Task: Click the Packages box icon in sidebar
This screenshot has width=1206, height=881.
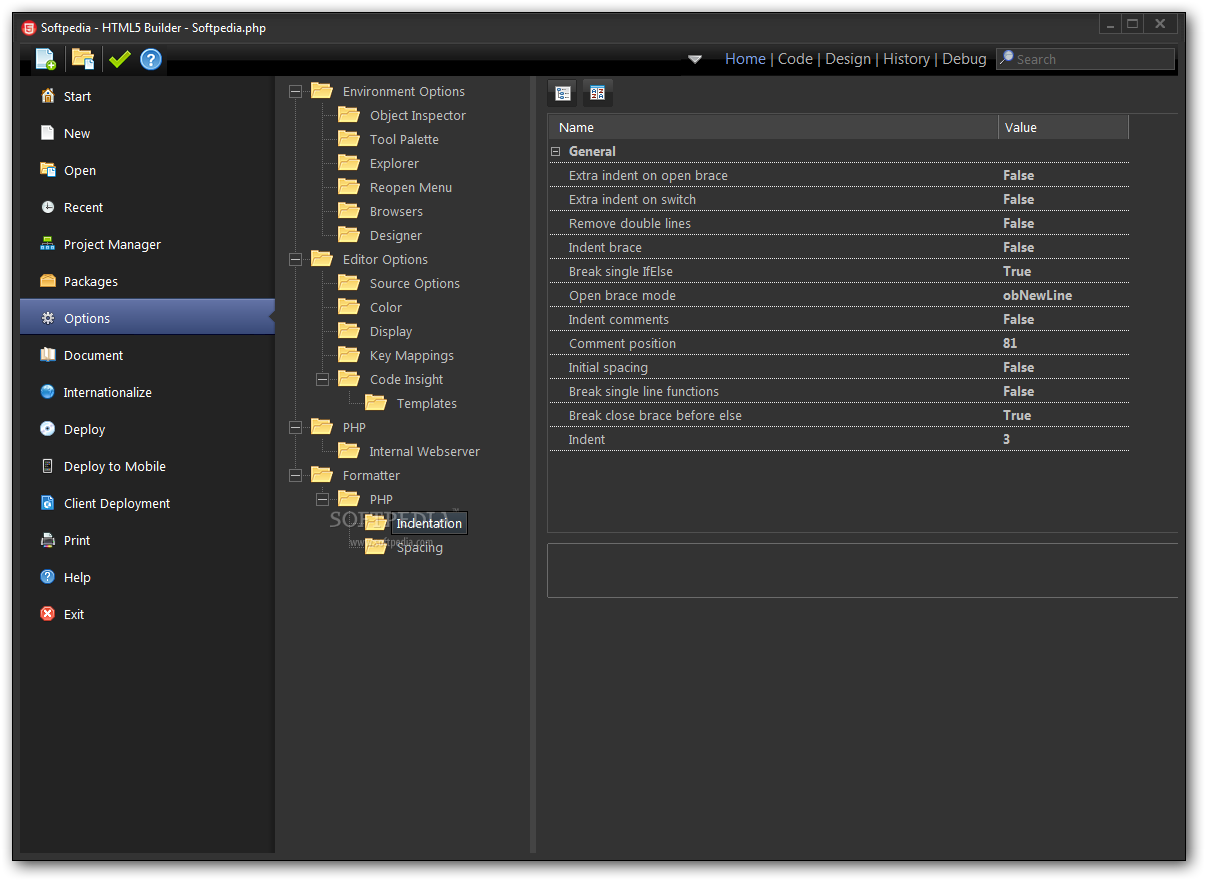Action: coord(47,281)
